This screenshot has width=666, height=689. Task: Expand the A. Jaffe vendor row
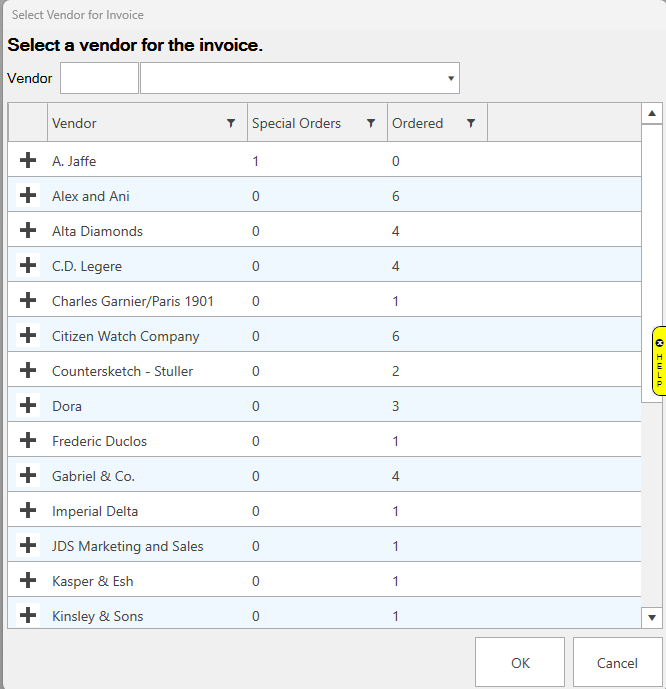[28, 160]
